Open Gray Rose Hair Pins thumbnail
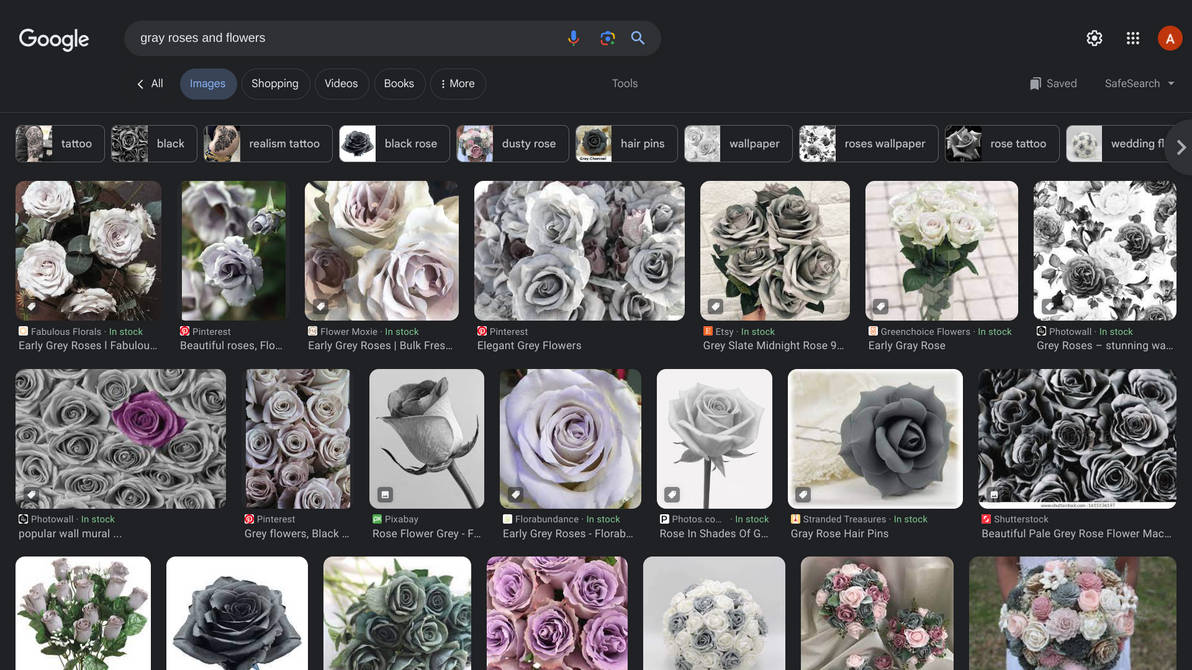Screen dimensions: 1192x670 click(876, 439)
